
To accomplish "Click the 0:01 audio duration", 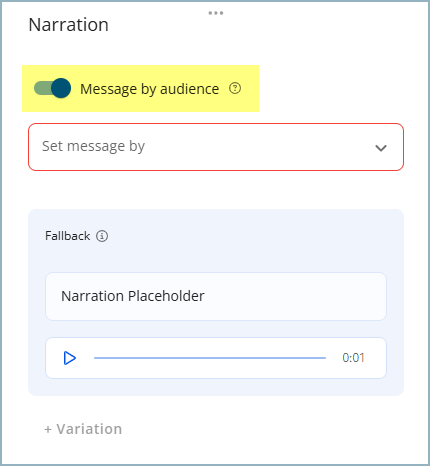I will point(353,358).
